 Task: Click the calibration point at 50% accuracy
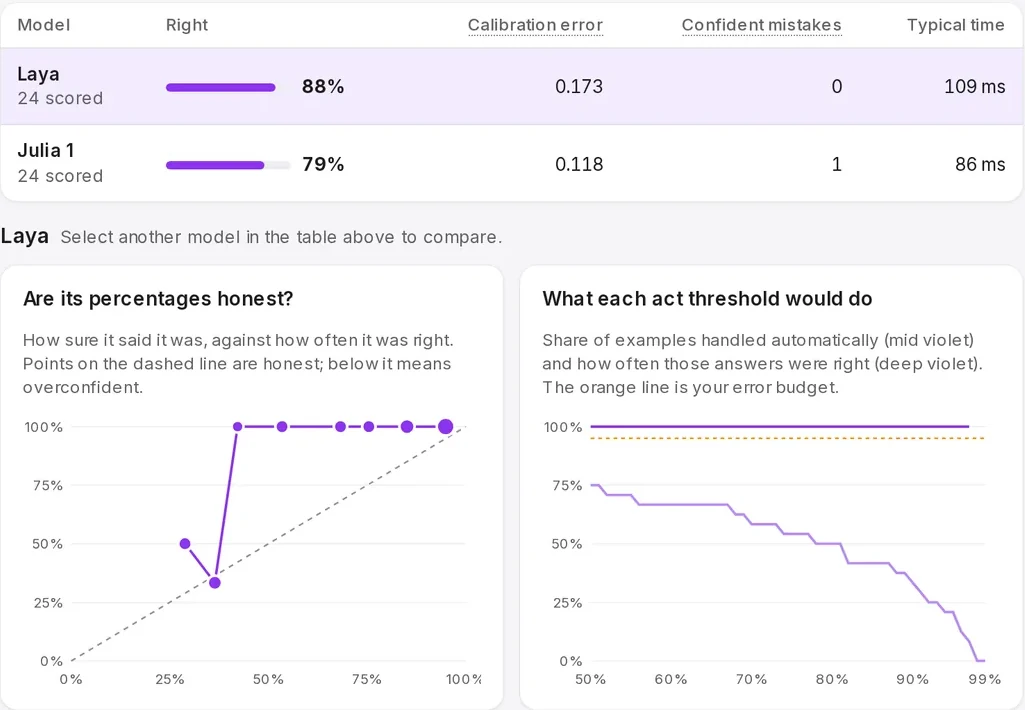185,543
